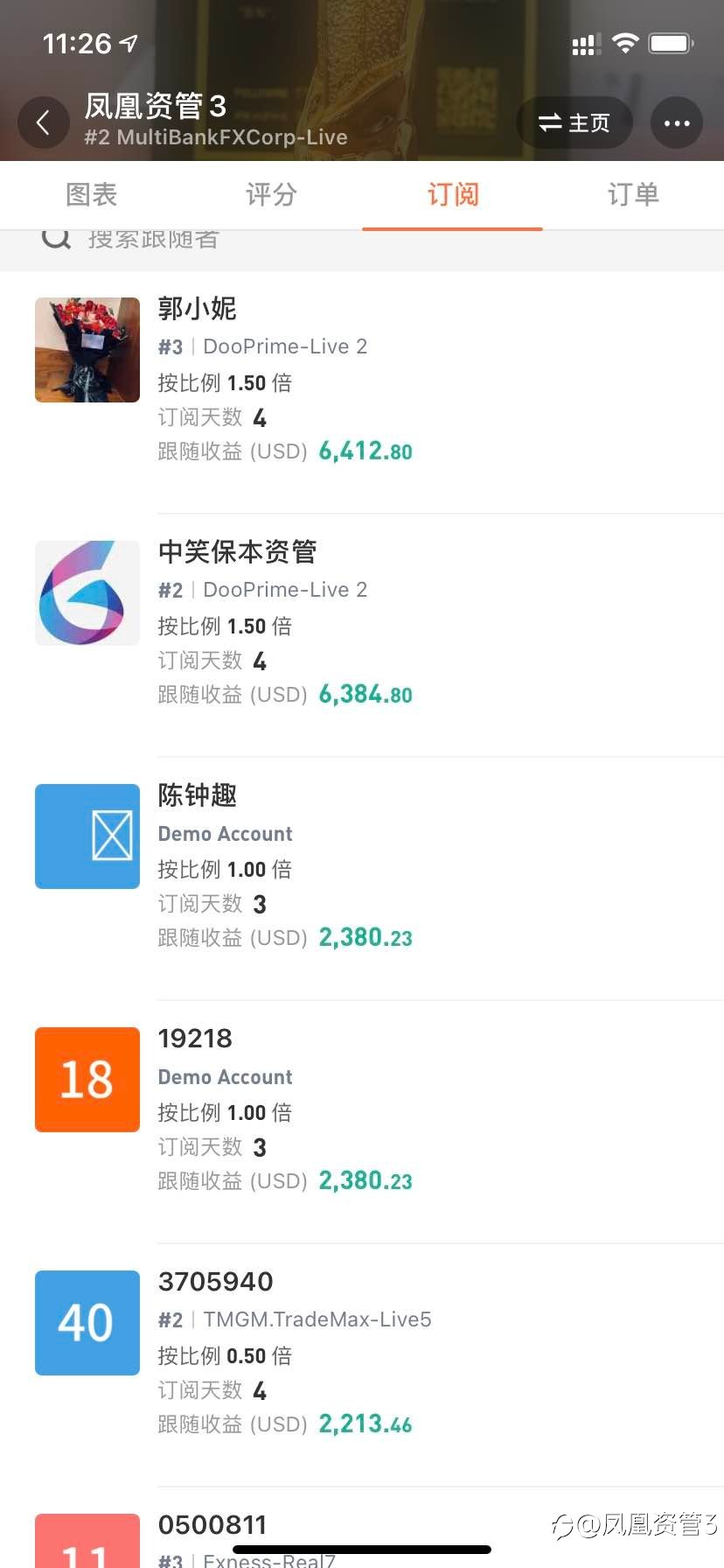This screenshot has height=1568, width=724.
Task: Switch to the 图表 tab
Action: point(91,195)
